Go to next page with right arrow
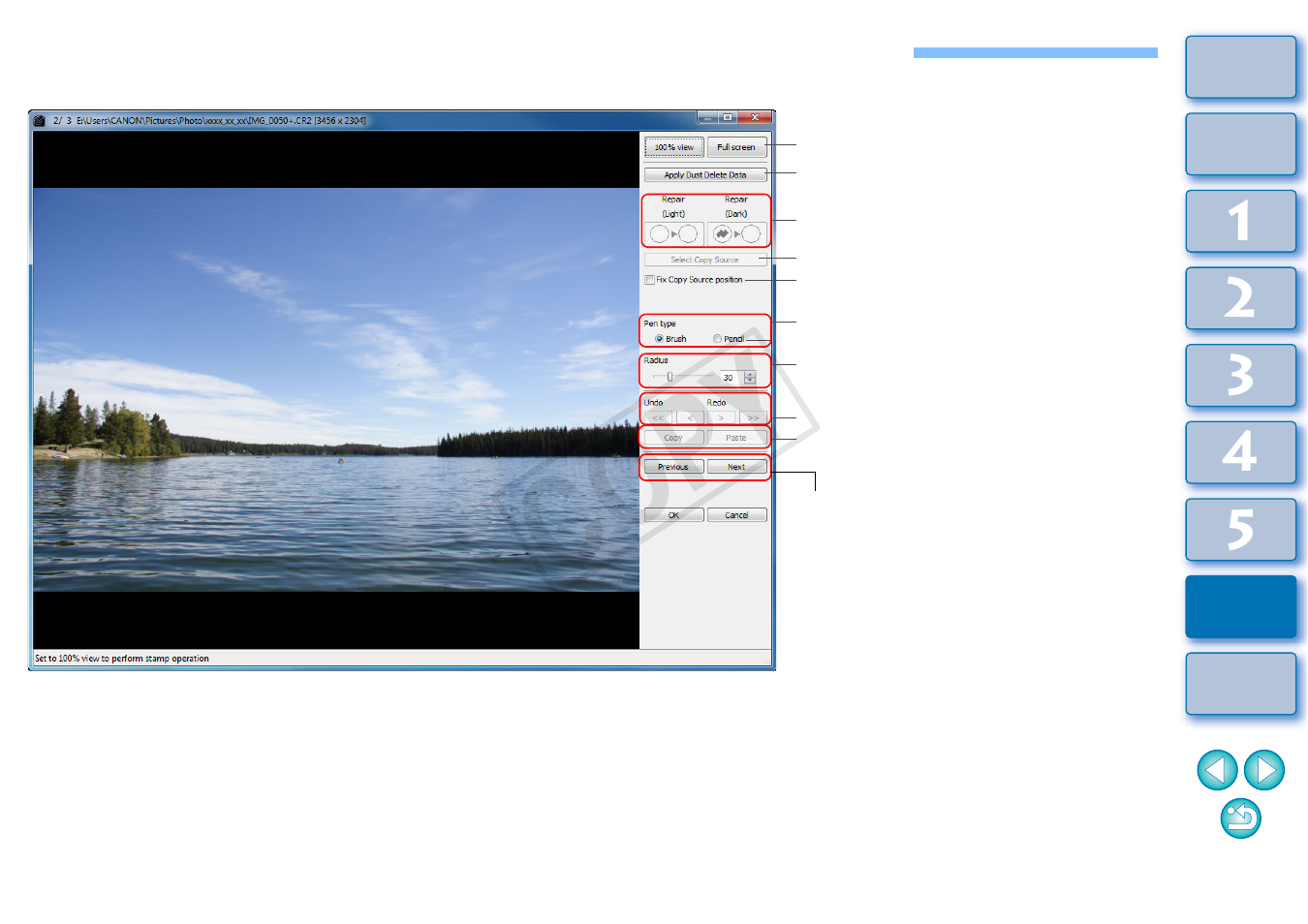 tap(1264, 770)
